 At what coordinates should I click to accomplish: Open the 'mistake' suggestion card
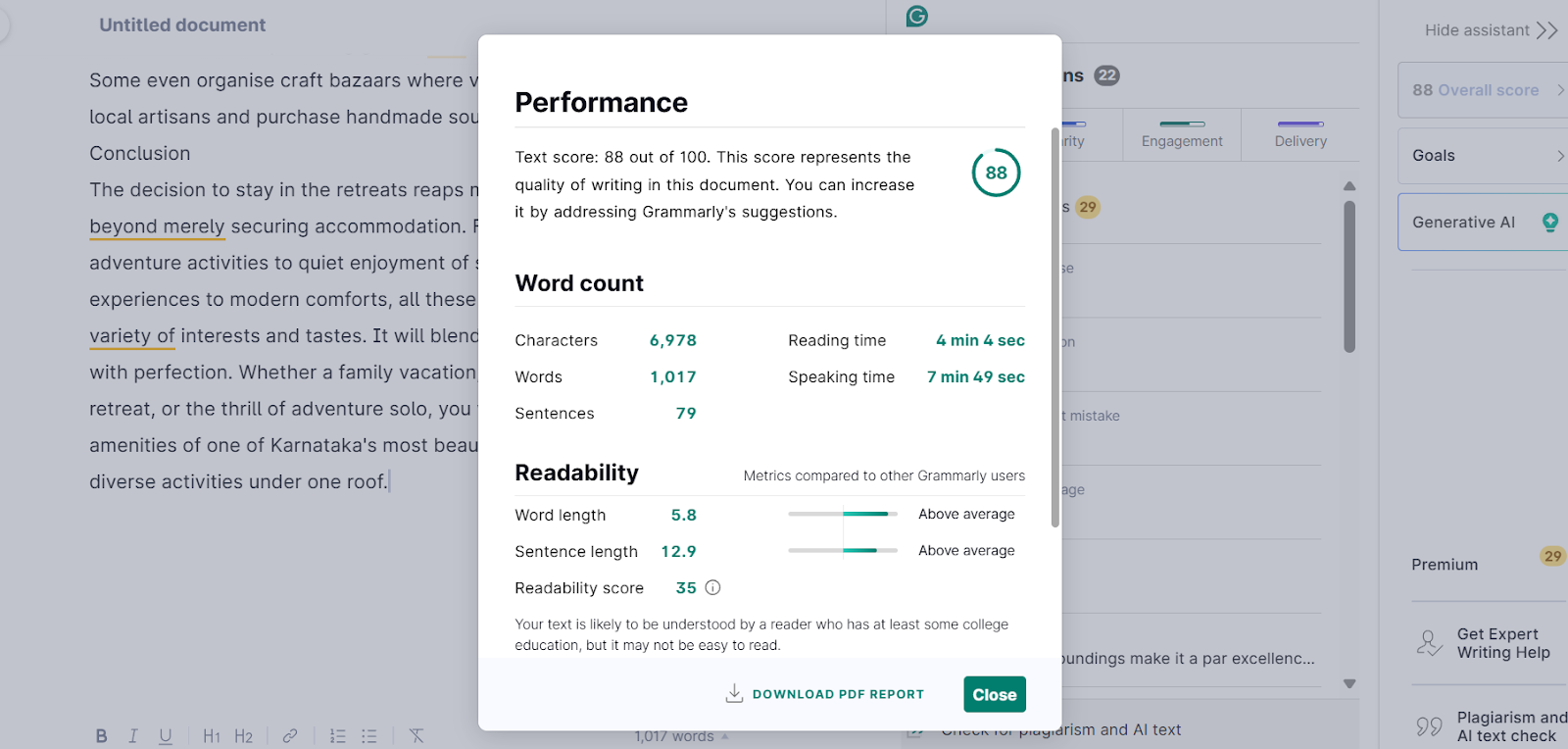pyautogui.click(x=1191, y=428)
